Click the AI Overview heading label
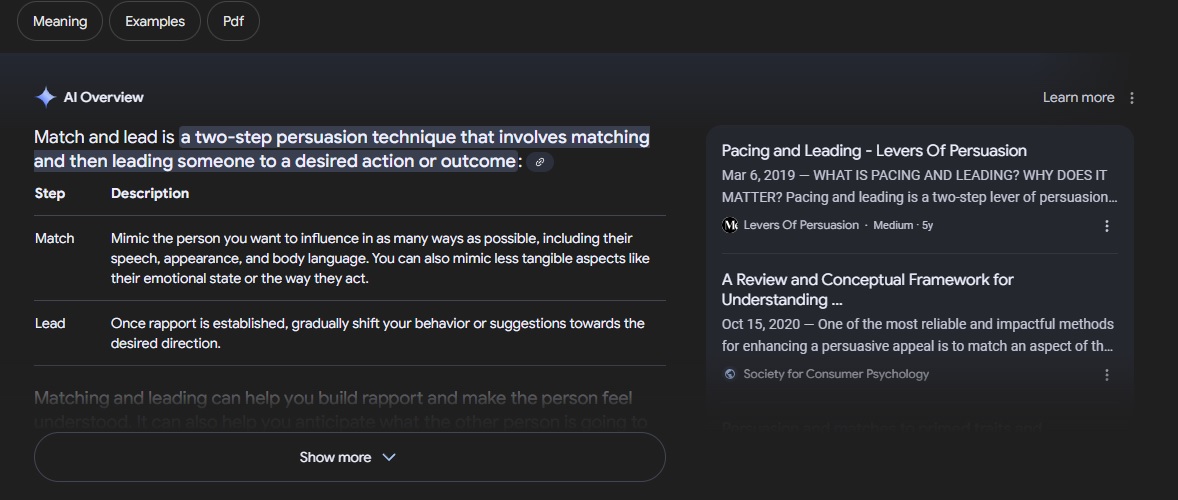The width and height of the screenshot is (1178, 500). click(x=103, y=97)
